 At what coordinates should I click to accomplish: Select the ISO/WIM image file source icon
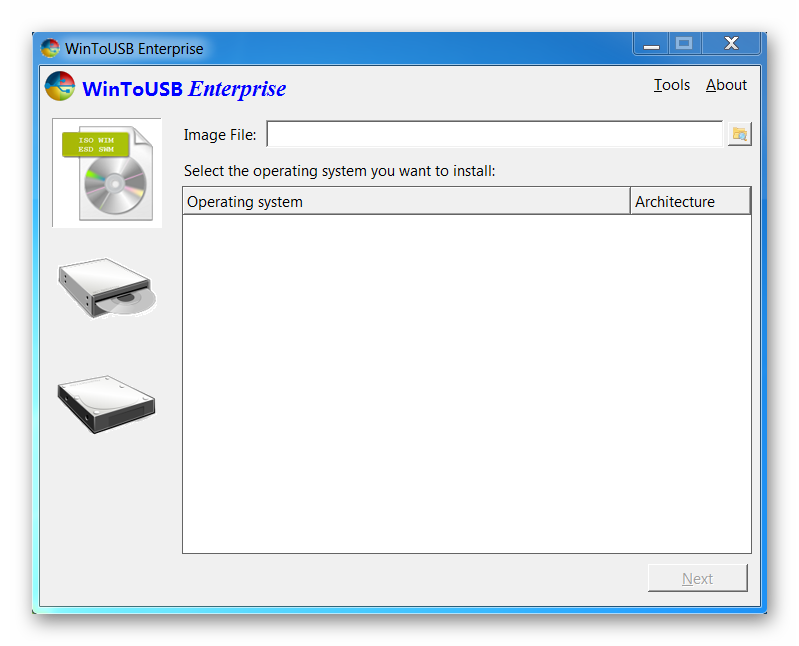click(107, 173)
